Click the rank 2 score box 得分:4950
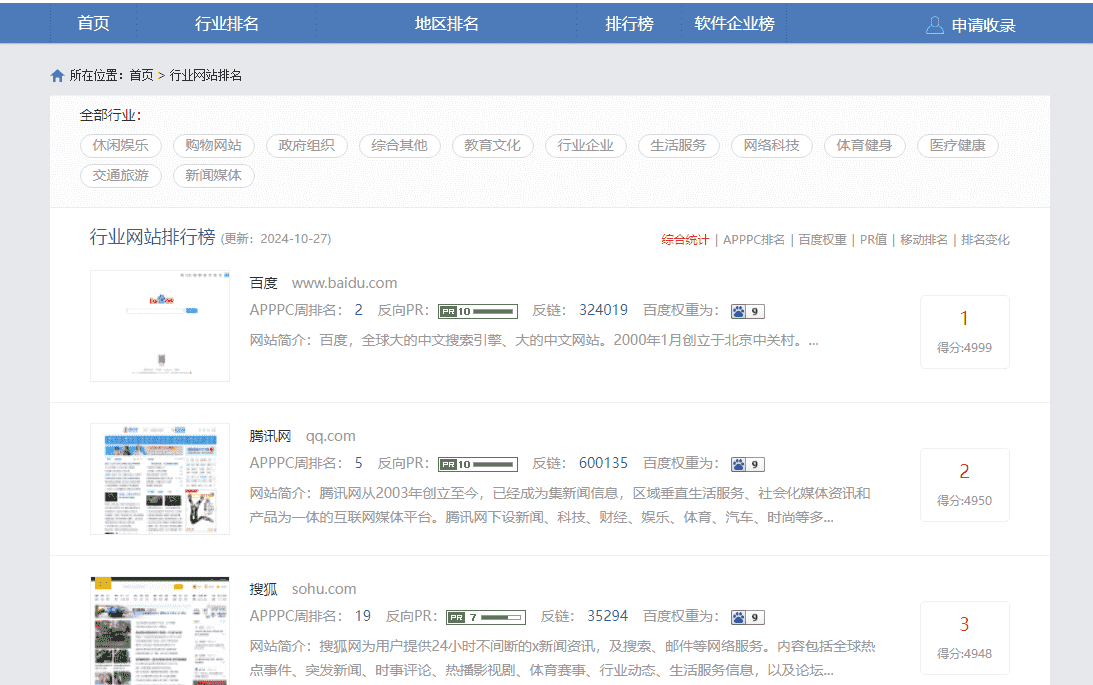The image size is (1093, 685). (x=965, y=485)
